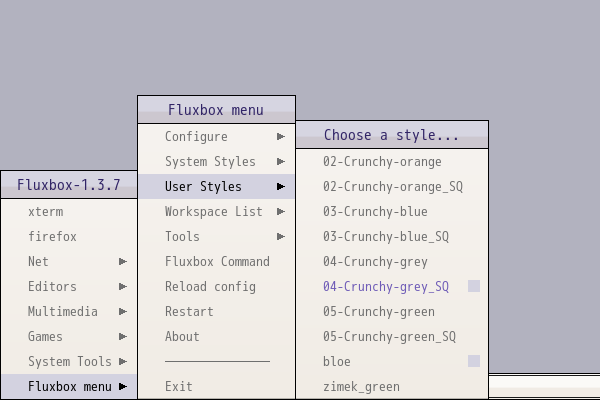Click the 04-Crunchy-grey_SQ selection indicator box

tap(474, 286)
